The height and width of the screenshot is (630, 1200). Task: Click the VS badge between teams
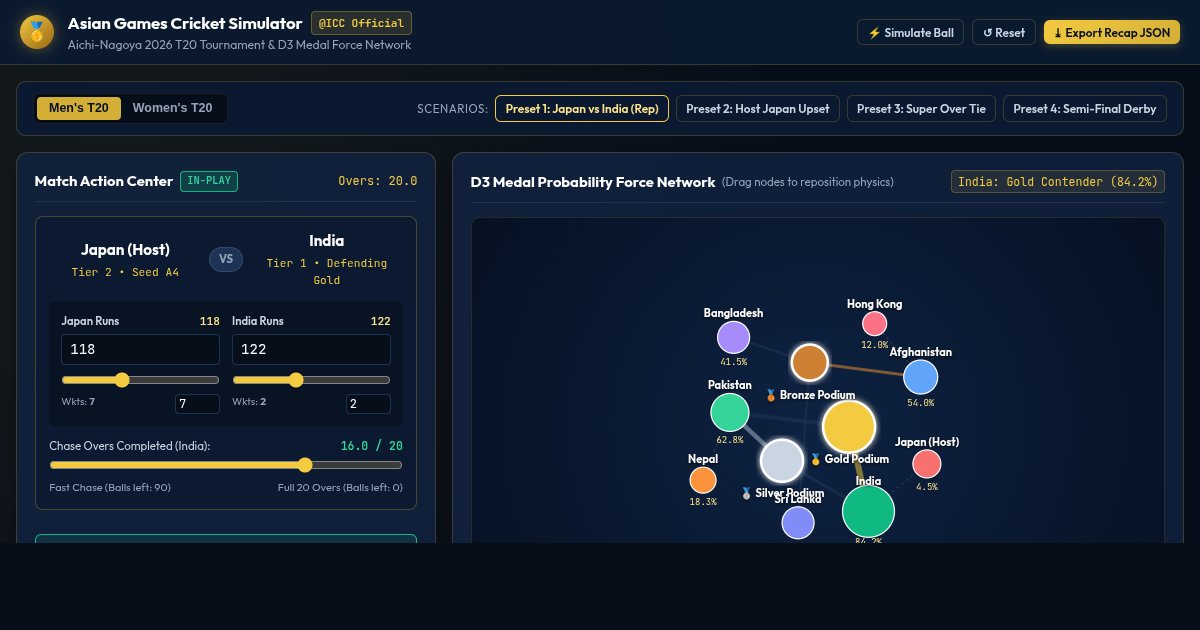tap(226, 259)
